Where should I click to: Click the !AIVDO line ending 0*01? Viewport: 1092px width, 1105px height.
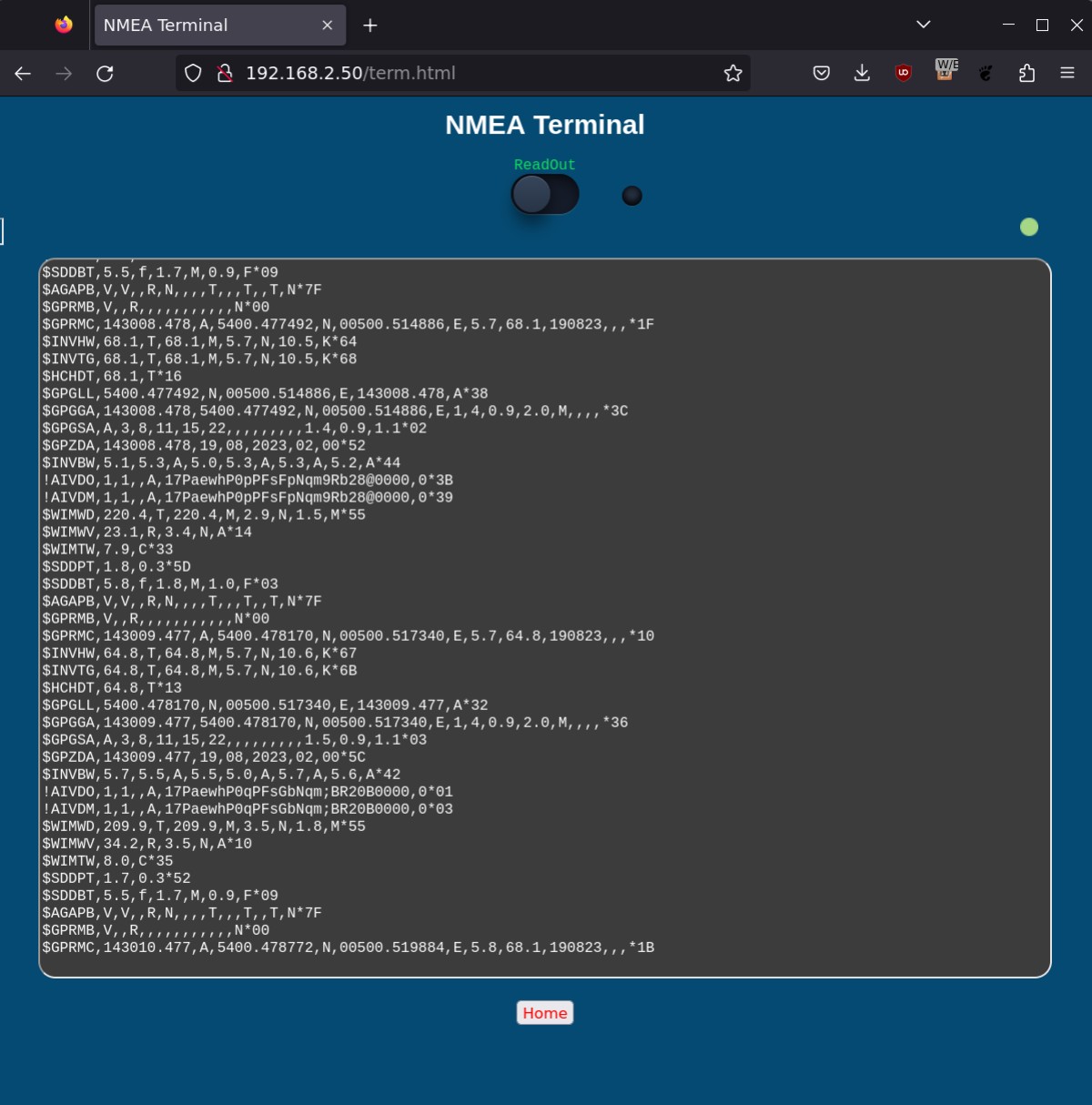(248, 792)
